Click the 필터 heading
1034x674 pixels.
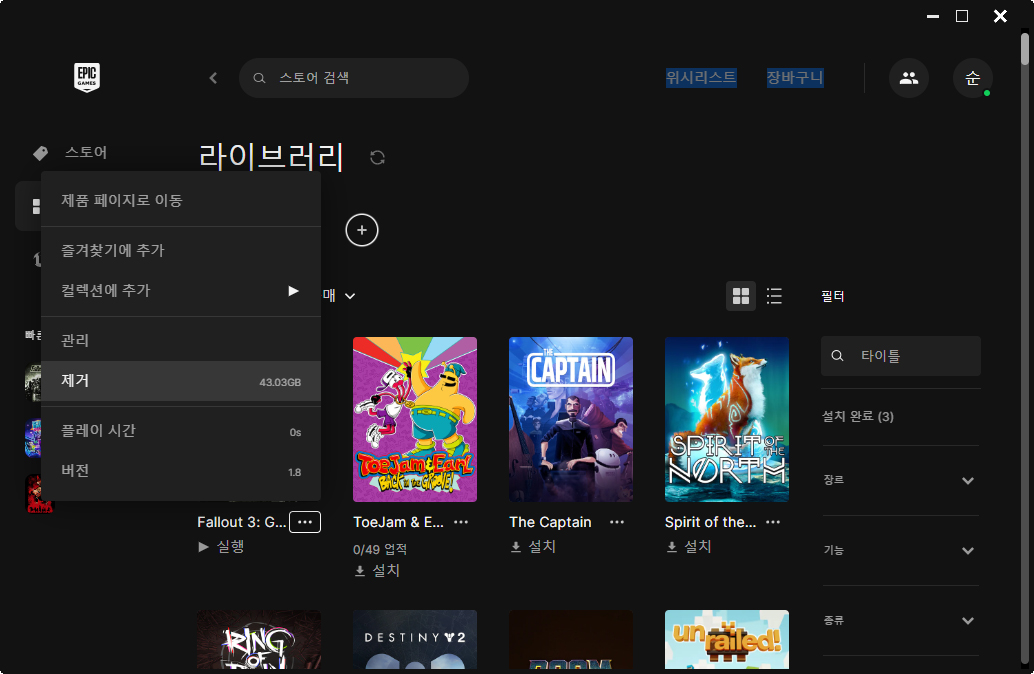coord(832,296)
